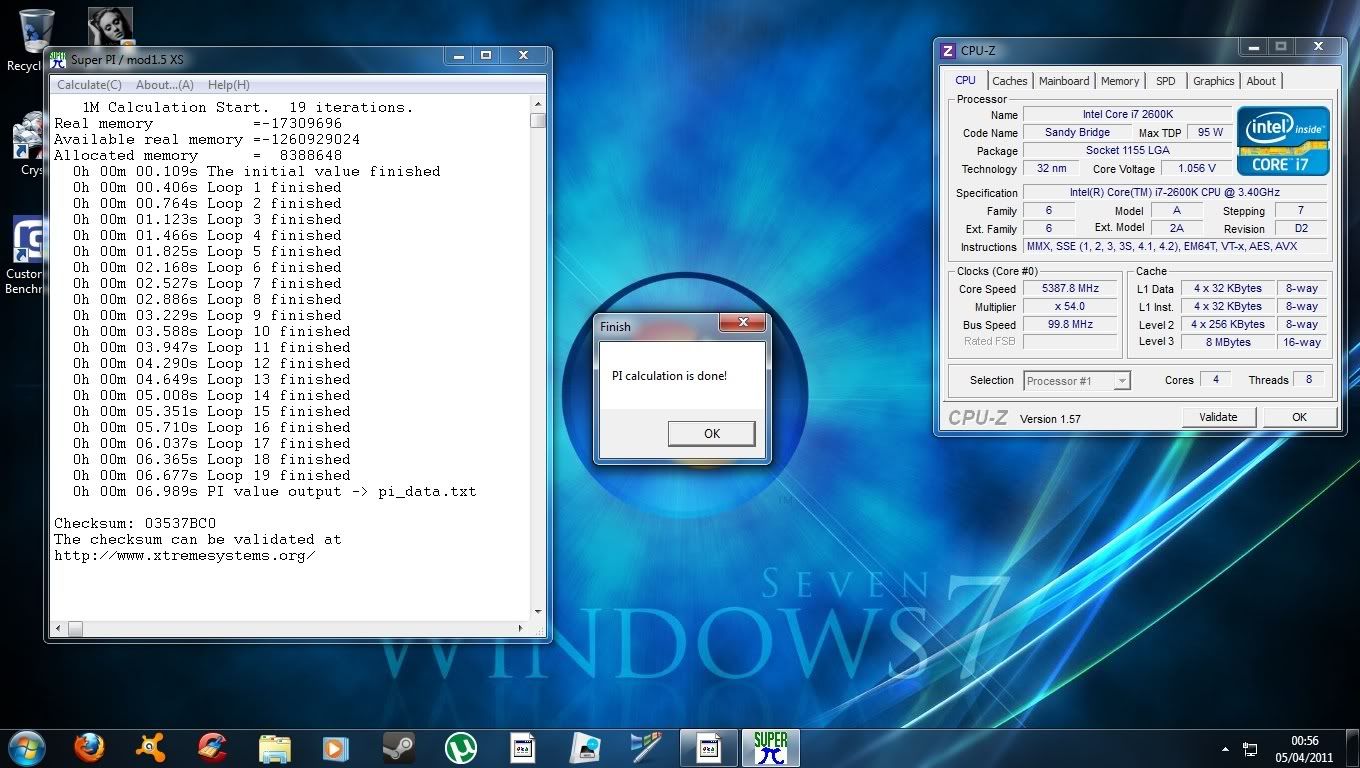Screen dimensions: 1360x768
Task: Switch to the Caches tab in CPU-Z
Action: click(x=1010, y=81)
